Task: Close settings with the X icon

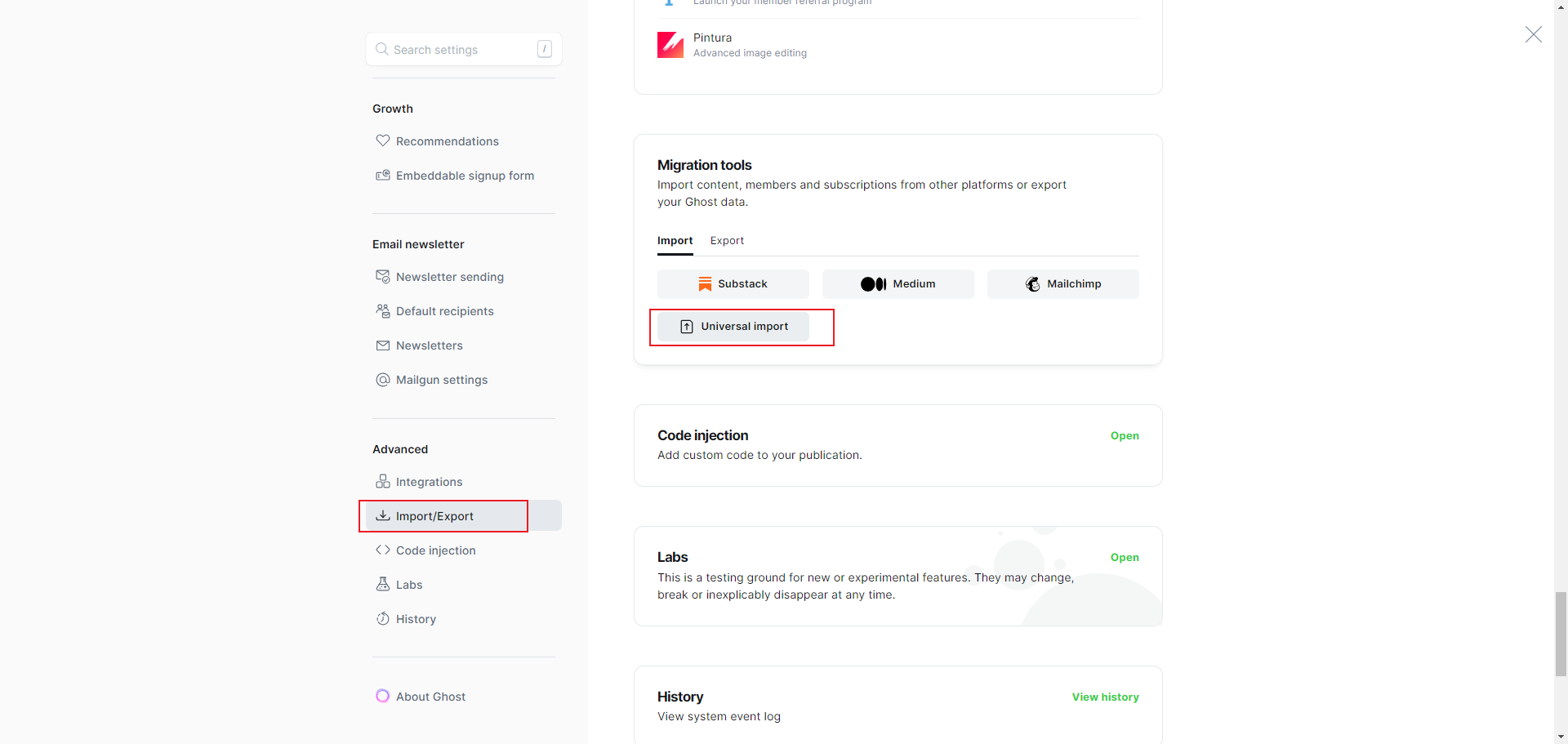Action: point(1533,34)
